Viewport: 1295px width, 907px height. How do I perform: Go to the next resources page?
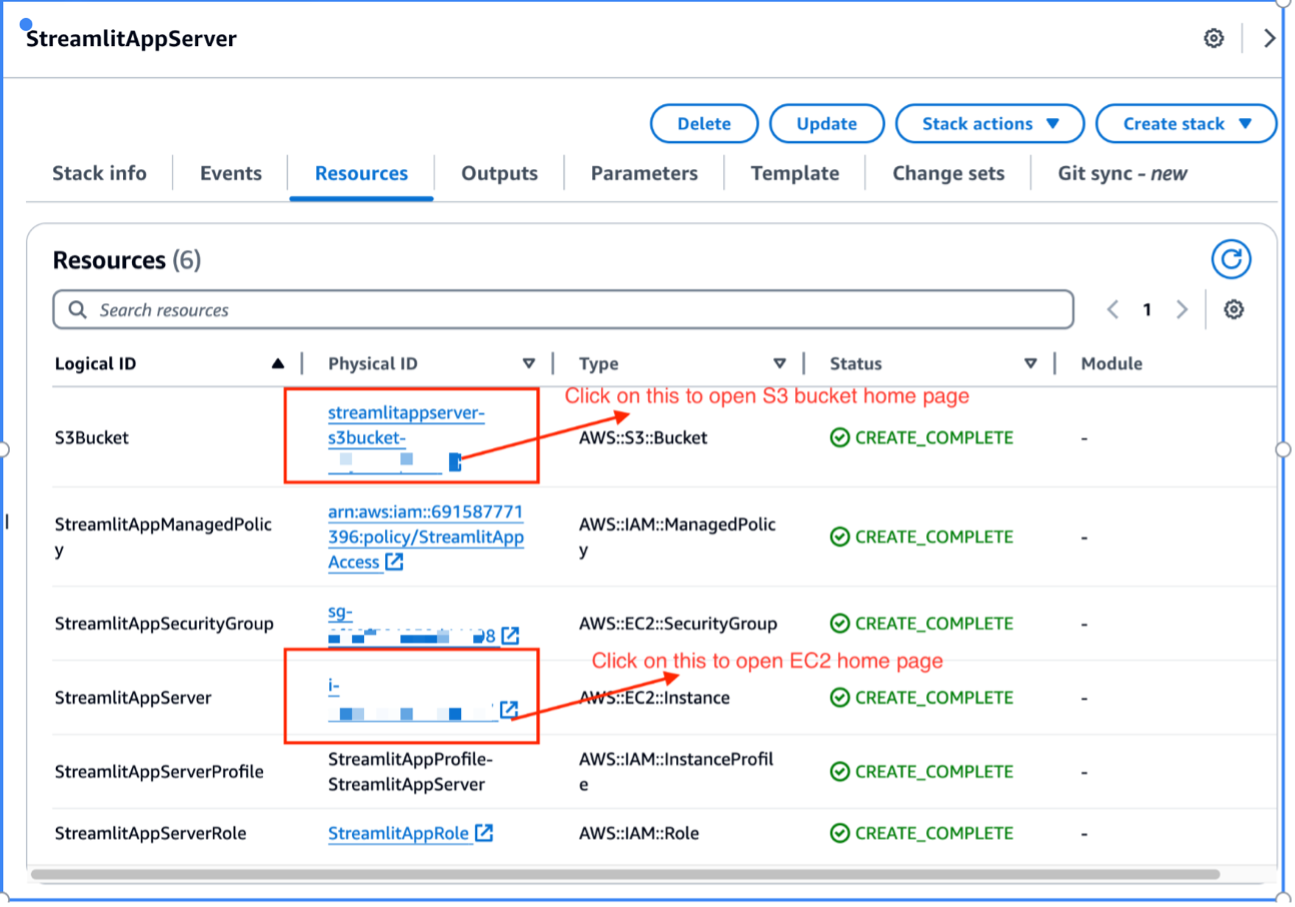(x=1182, y=310)
